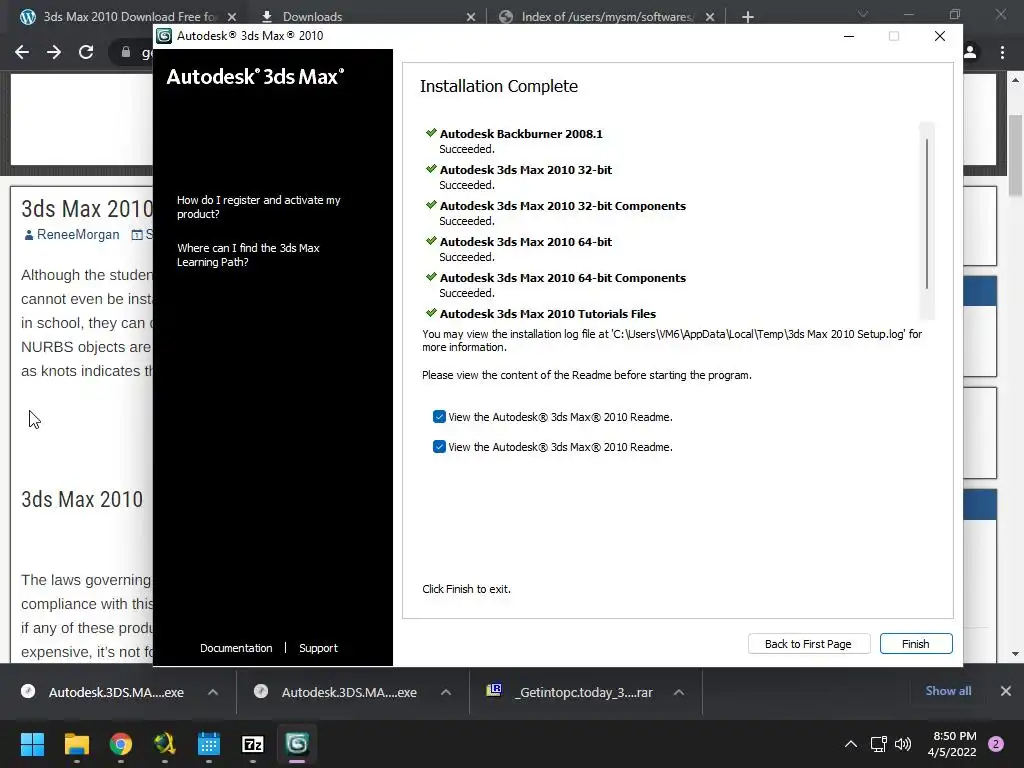Click the '3ds Max 2010' webpage heading
Image resolution: width=1024 pixels, height=768 pixels.
click(x=82, y=499)
